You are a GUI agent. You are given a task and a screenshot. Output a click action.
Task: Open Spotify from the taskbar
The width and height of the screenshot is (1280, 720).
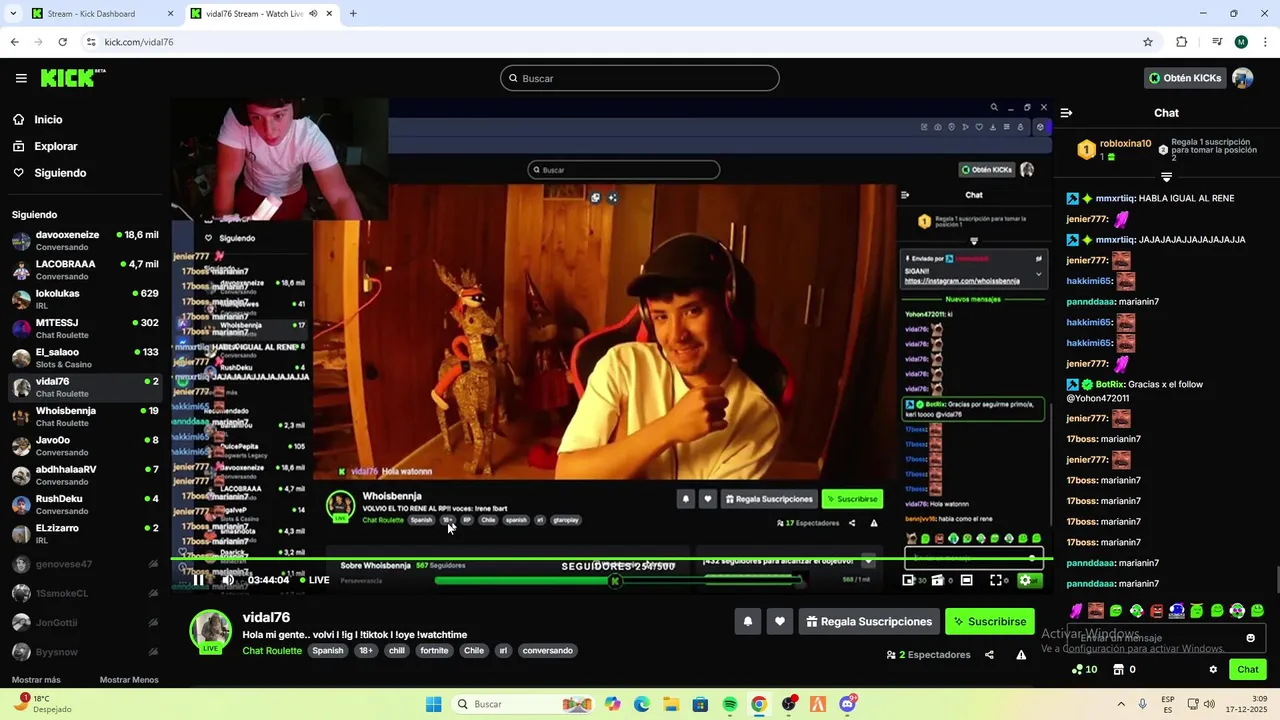pyautogui.click(x=730, y=704)
